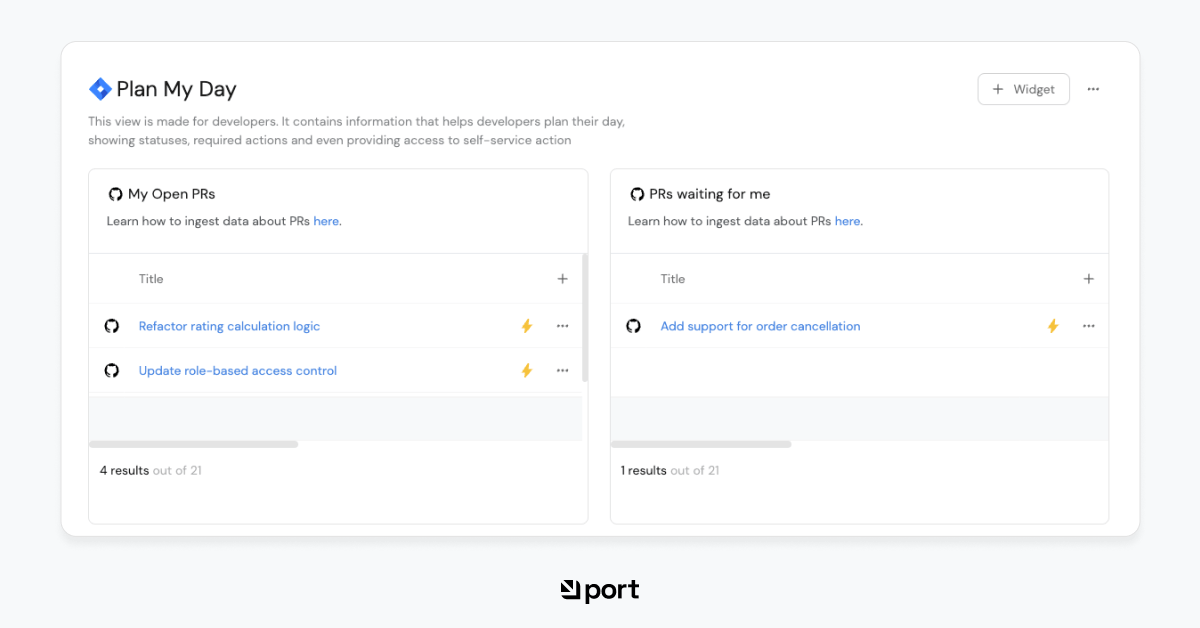Click the GitHub icon on Update role-based access control row
Image resolution: width=1200 pixels, height=628 pixels.
[112, 370]
